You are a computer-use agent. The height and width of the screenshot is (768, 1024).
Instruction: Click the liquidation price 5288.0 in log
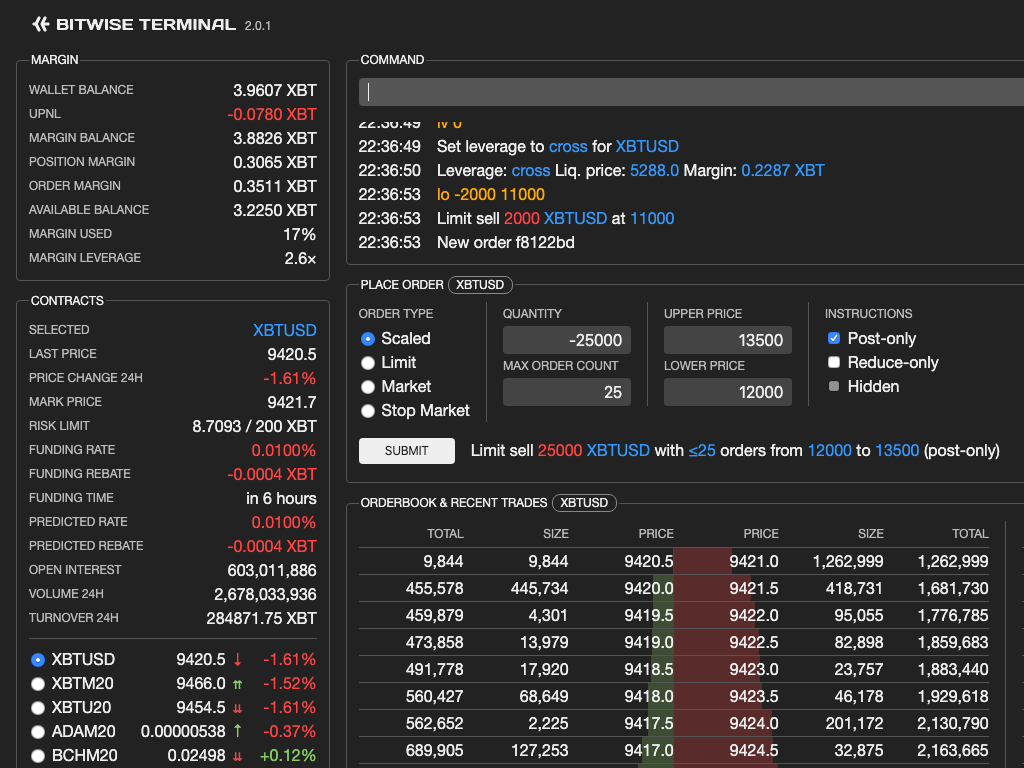point(654,170)
